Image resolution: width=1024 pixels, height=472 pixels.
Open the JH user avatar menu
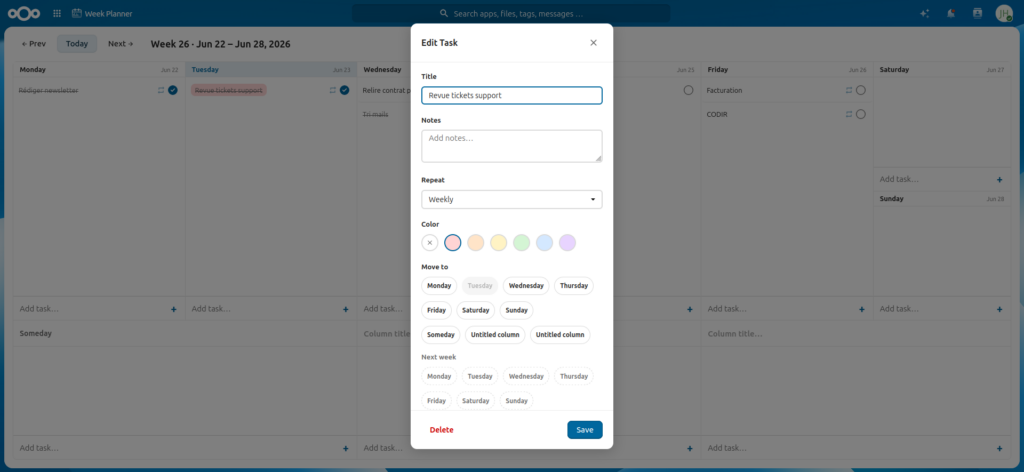point(1004,13)
